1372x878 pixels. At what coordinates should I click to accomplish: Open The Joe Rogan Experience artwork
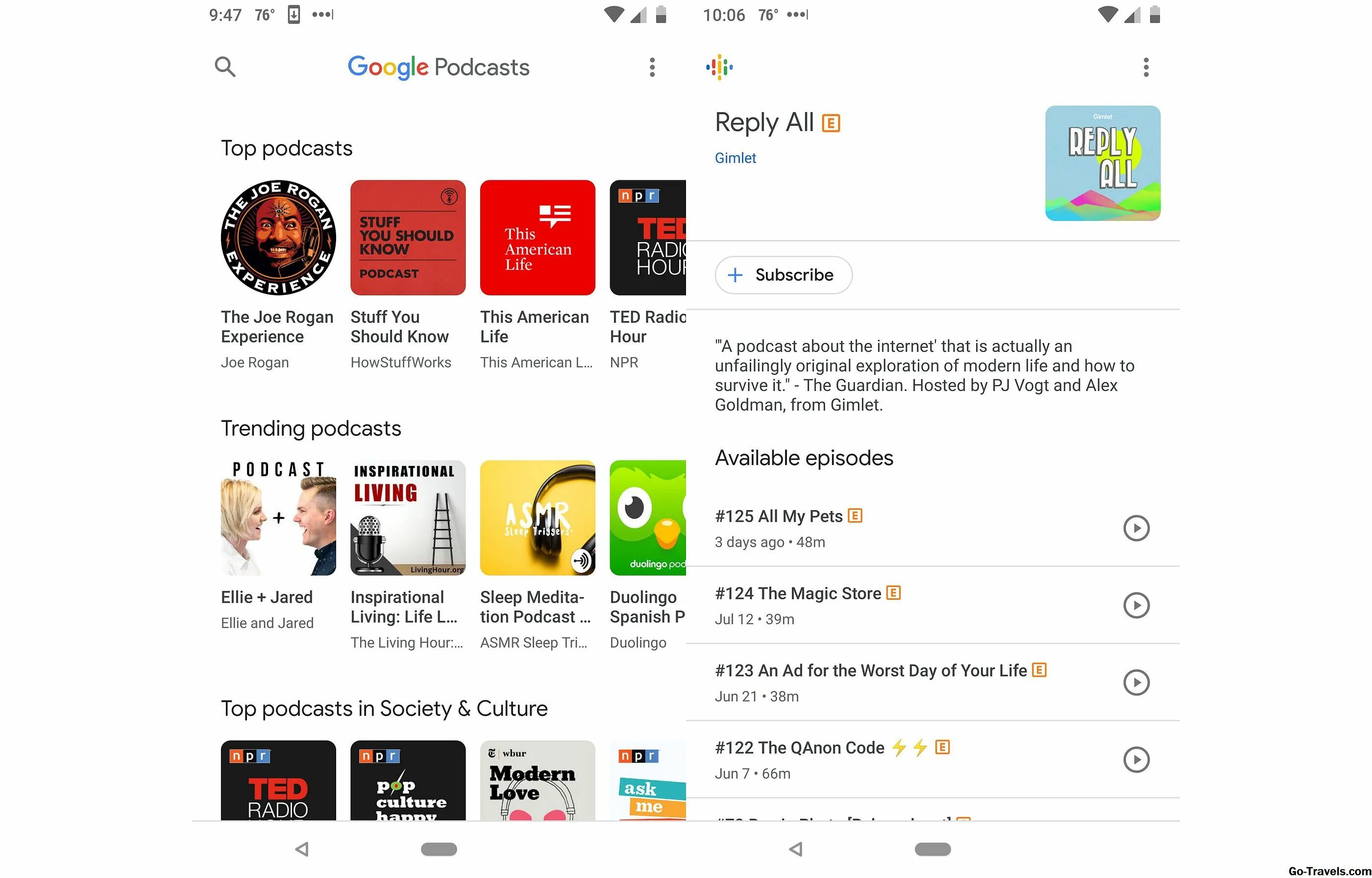[x=278, y=238]
